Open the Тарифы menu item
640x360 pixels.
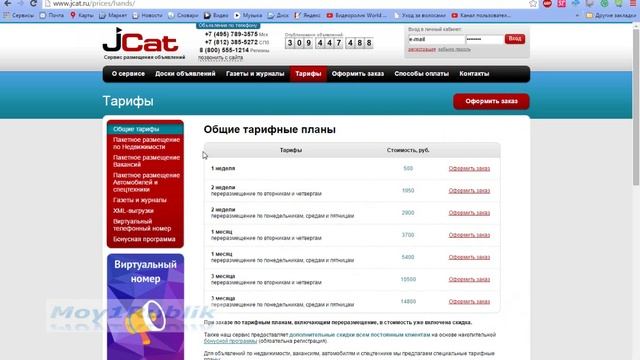point(308,74)
